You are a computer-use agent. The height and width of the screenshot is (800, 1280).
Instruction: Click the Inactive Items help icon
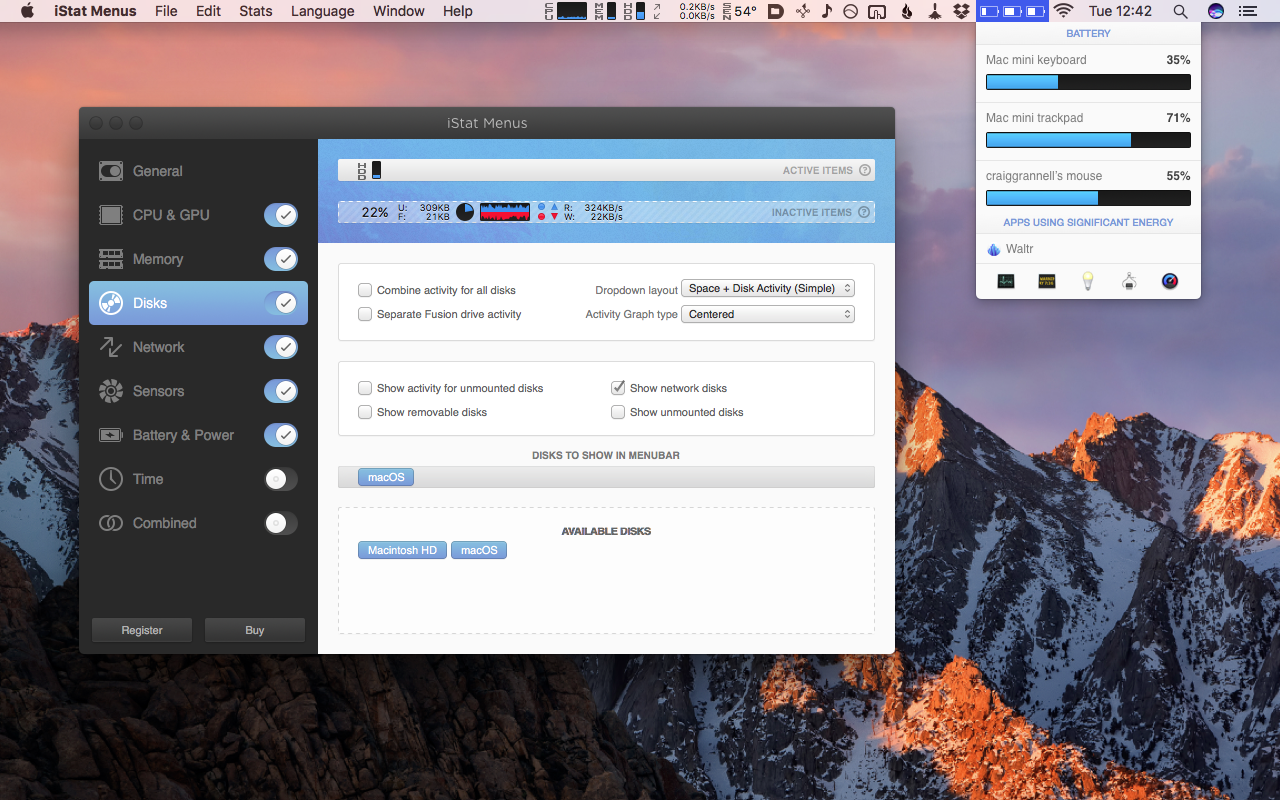click(865, 212)
